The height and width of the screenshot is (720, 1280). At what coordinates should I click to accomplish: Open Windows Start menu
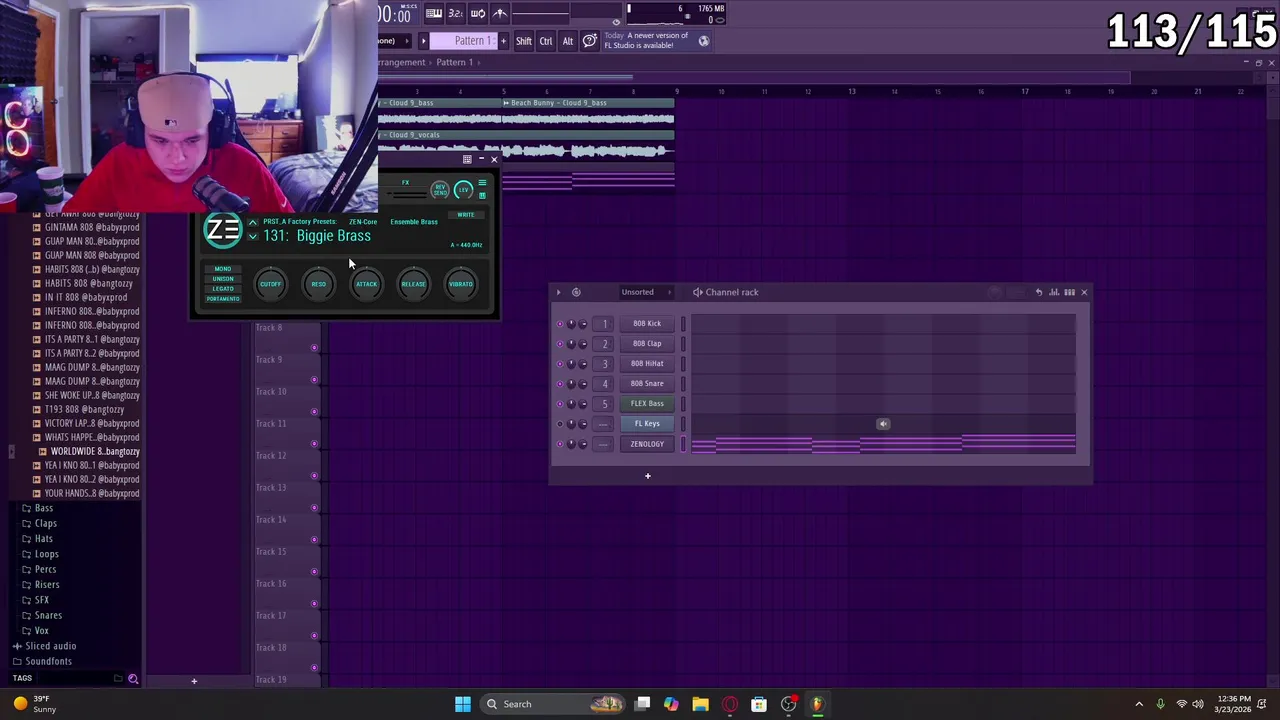click(463, 704)
